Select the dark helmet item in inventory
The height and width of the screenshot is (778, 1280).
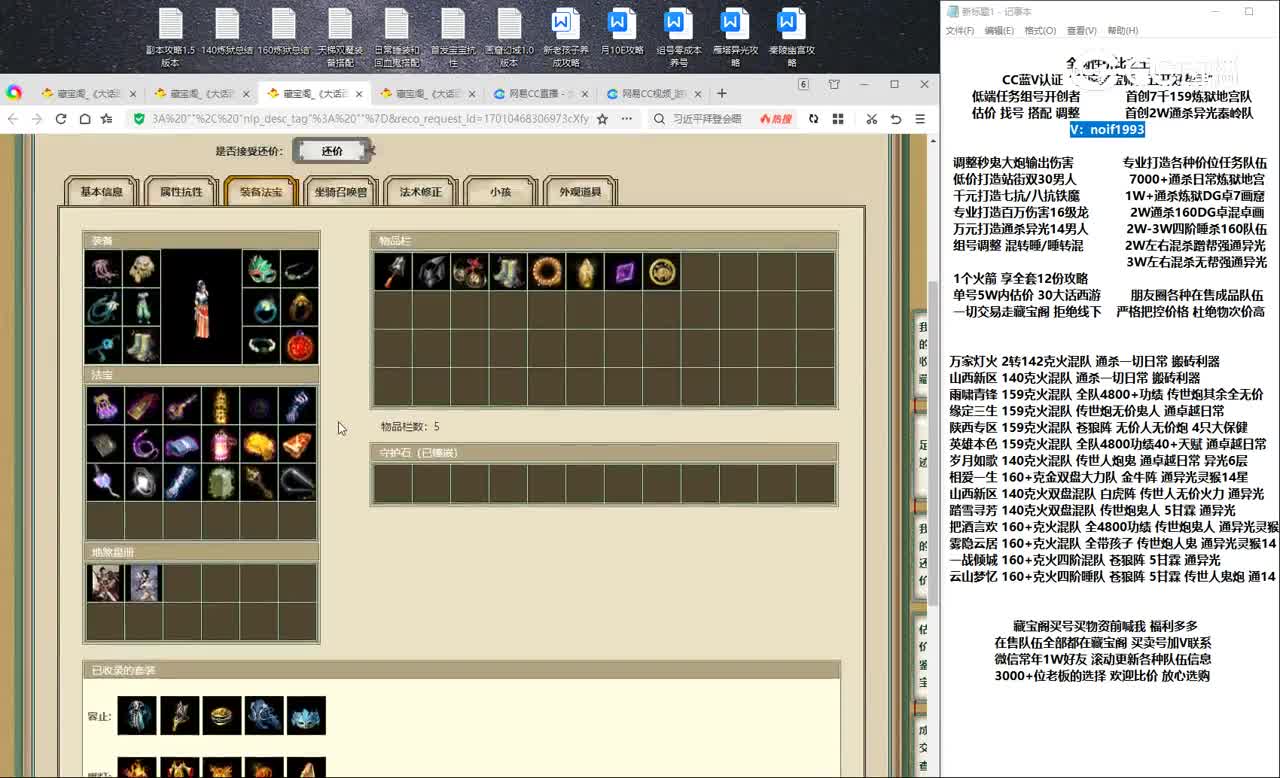coord(431,272)
